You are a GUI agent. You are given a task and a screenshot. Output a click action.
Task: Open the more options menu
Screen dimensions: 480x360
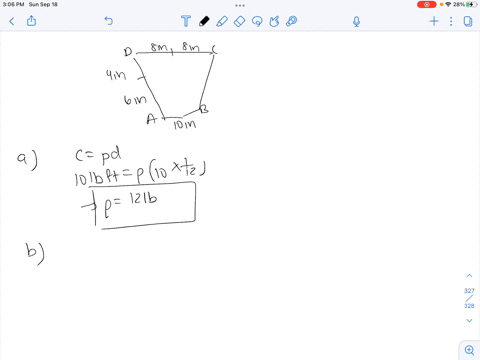451,21
